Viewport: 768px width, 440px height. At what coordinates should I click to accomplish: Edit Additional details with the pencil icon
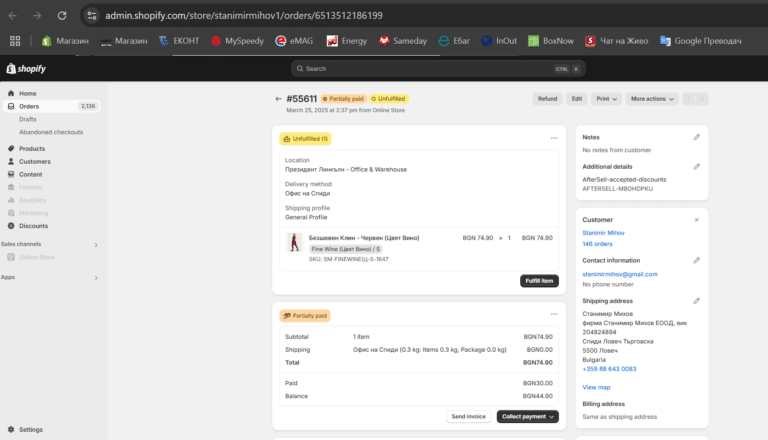697,166
